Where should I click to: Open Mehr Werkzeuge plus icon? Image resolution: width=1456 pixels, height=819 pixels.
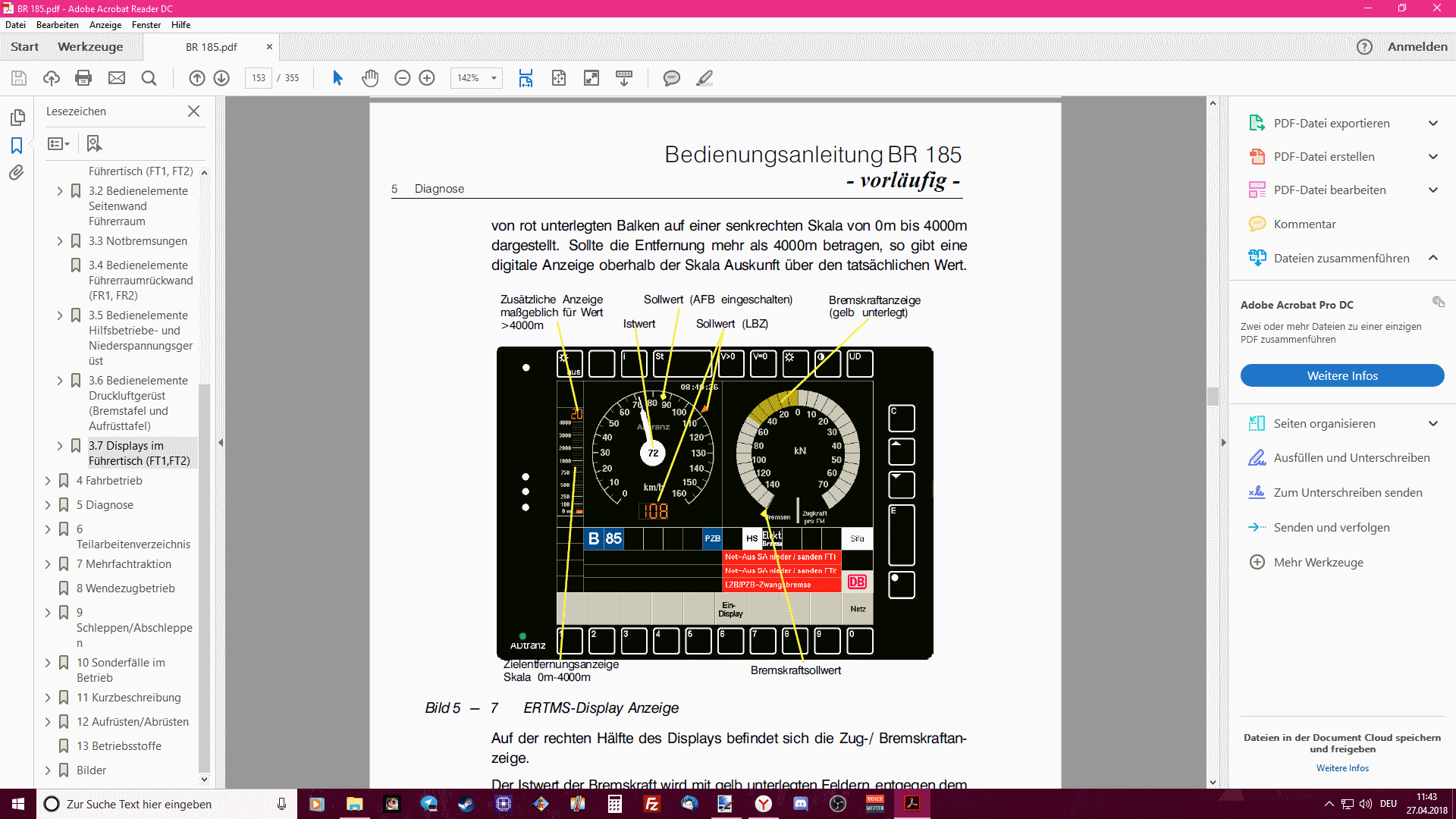click(1257, 562)
